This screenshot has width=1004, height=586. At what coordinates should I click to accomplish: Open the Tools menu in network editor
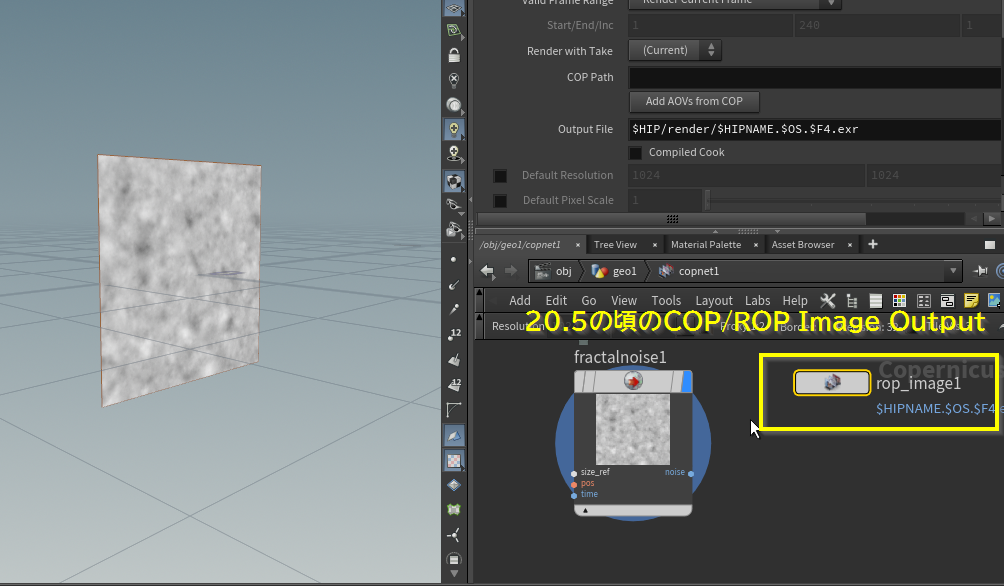tap(666, 300)
